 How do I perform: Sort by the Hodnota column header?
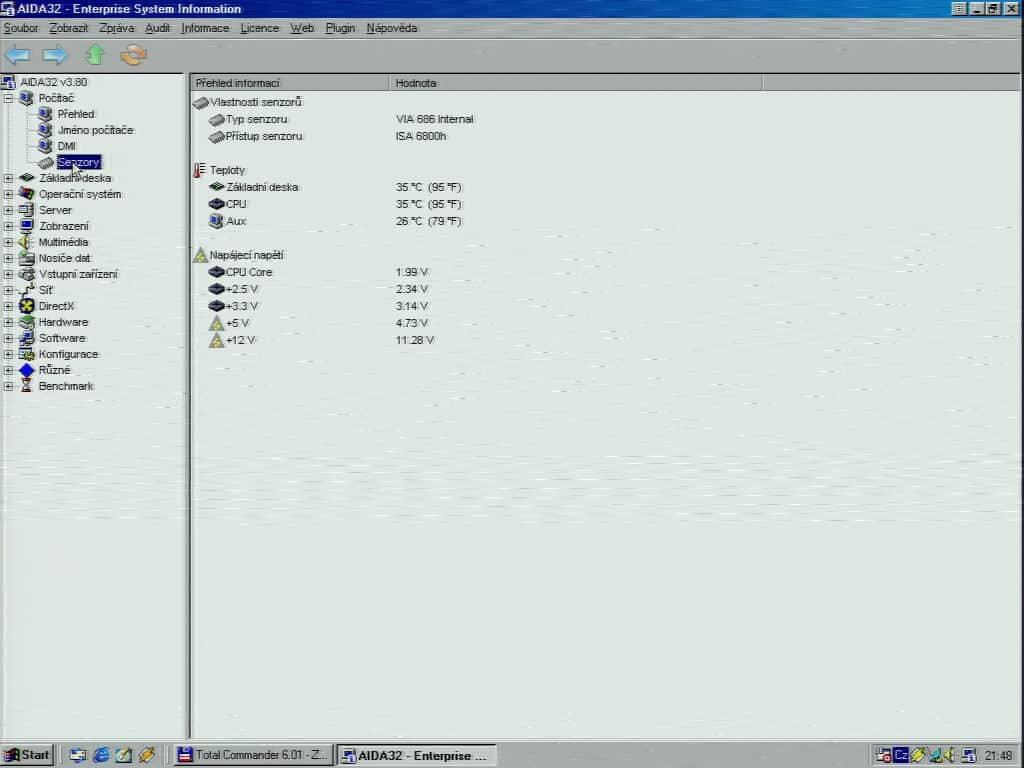click(x=576, y=83)
